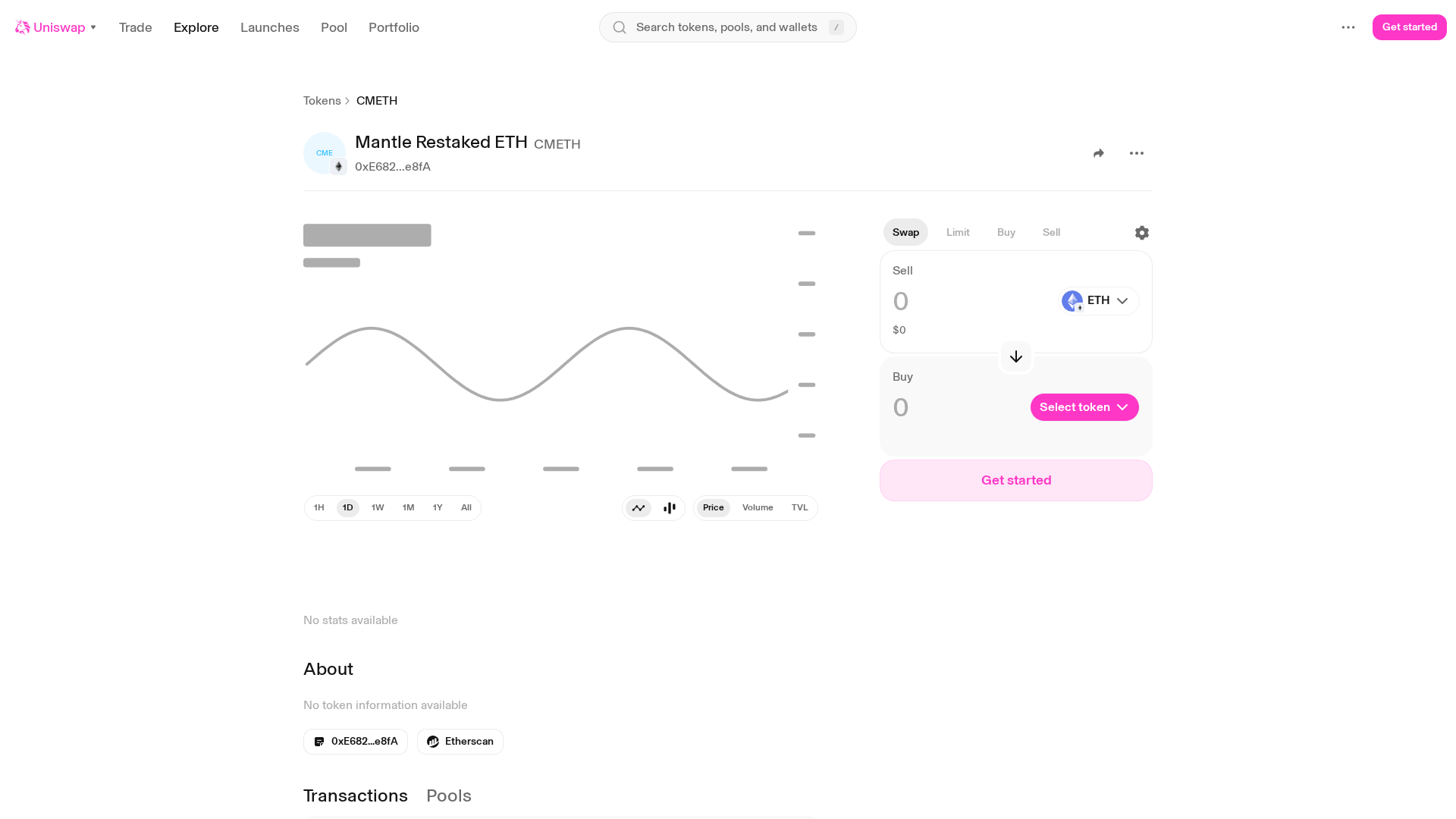Switch to candlestick chart view
This screenshot has width=1456, height=819.
pos(670,508)
